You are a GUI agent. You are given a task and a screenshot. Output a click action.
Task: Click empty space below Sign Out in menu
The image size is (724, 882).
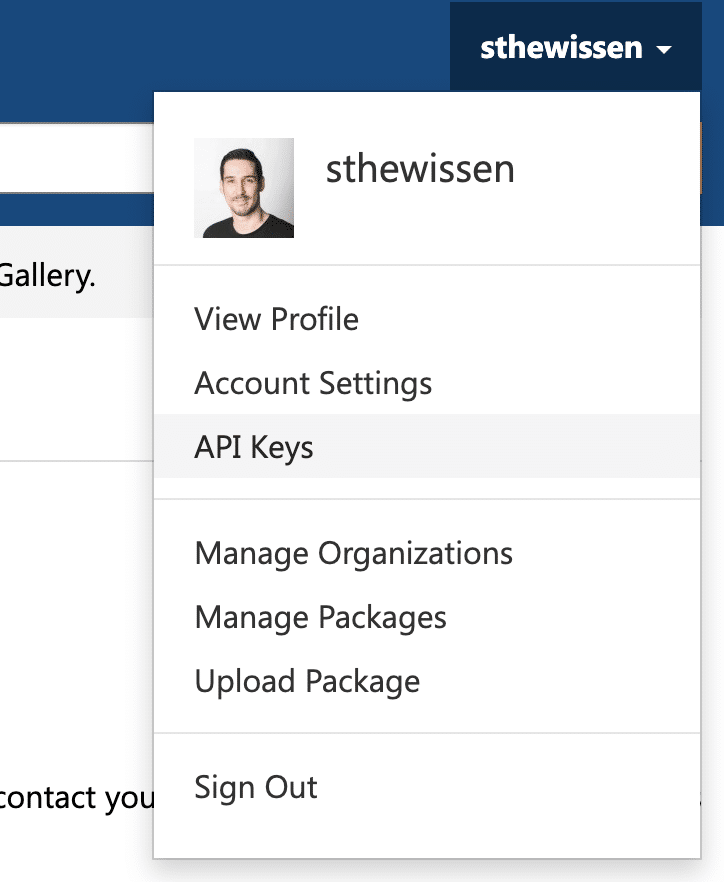[x=427, y=835]
